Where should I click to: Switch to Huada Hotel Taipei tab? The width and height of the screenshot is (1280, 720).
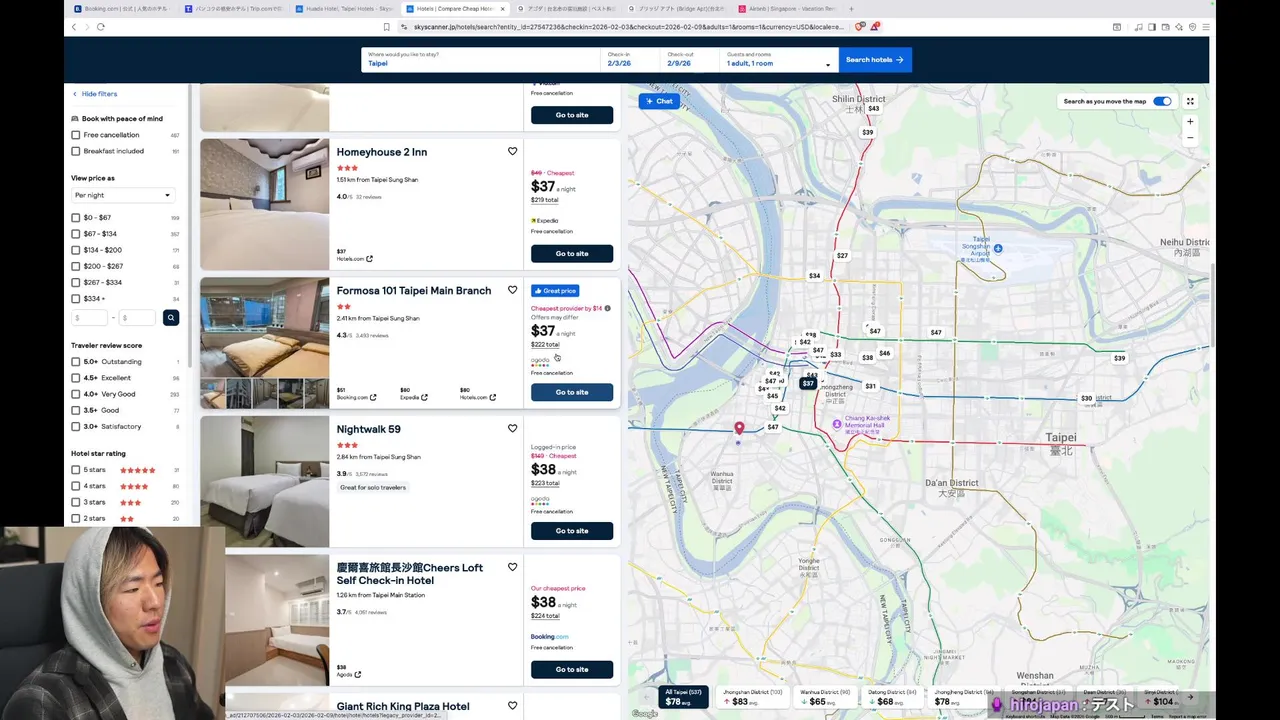[x=345, y=8]
